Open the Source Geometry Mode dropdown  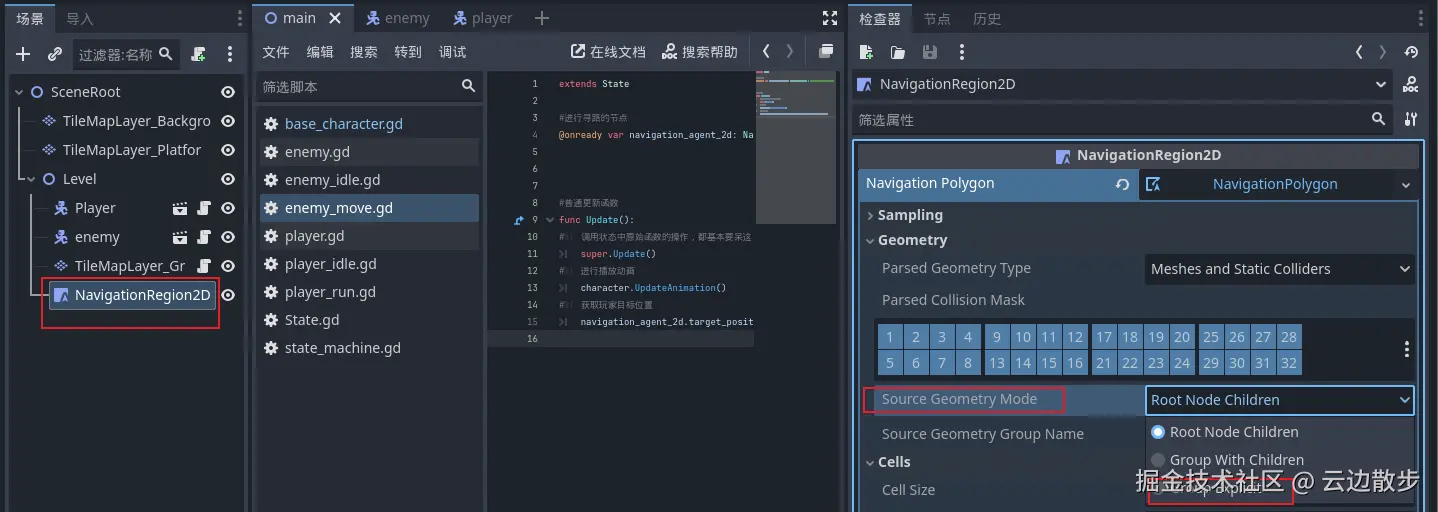coord(1279,400)
